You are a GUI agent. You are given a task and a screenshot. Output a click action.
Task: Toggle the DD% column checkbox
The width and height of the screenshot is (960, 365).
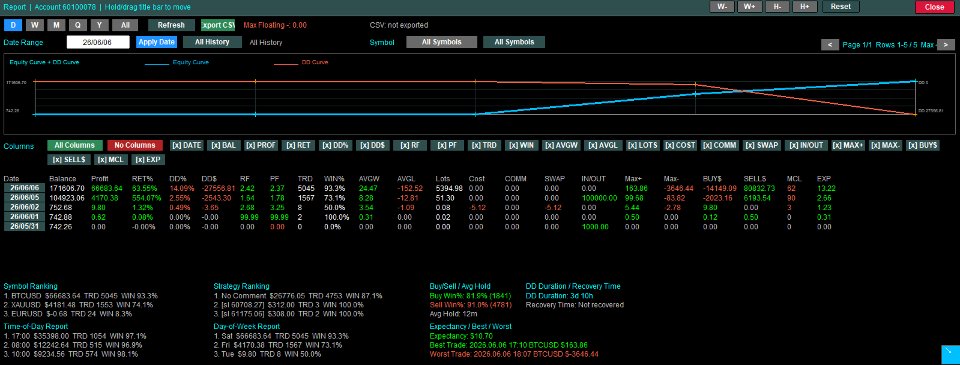pyautogui.click(x=337, y=146)
